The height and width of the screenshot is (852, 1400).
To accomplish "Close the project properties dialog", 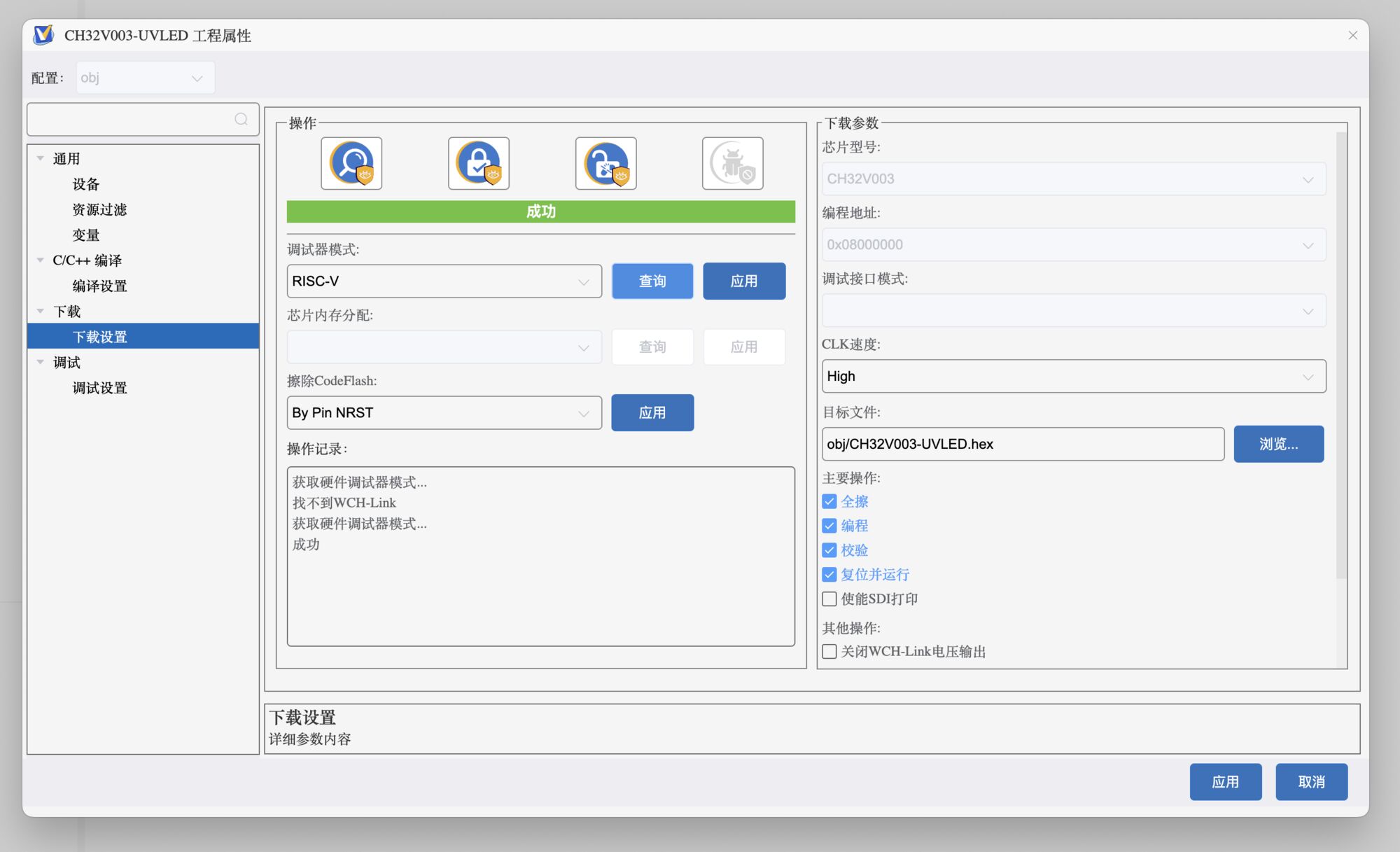I will pos(1352,36).
